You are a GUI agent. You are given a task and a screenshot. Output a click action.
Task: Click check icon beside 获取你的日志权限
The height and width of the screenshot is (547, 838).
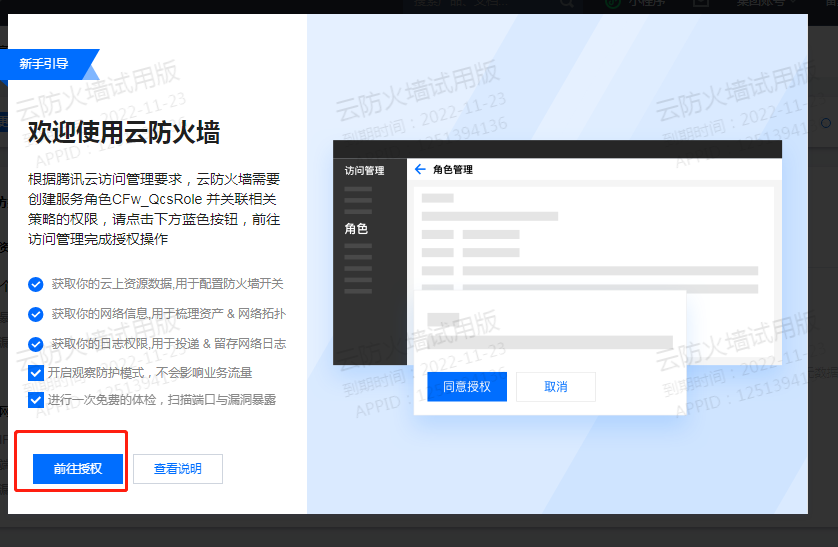(x=36, y=344)
